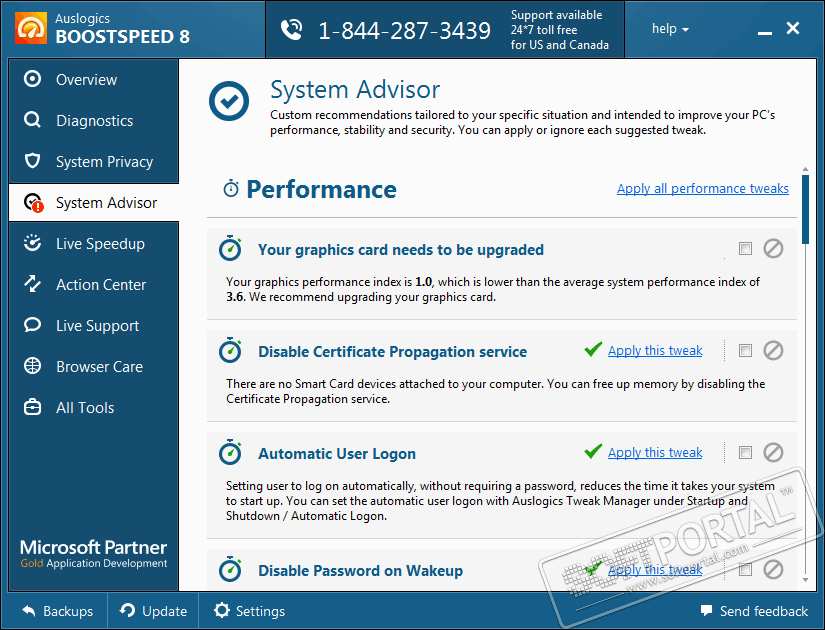Click the Microsoft Partner badge
This screenshot has width=825, height=630.
(93, 554)
